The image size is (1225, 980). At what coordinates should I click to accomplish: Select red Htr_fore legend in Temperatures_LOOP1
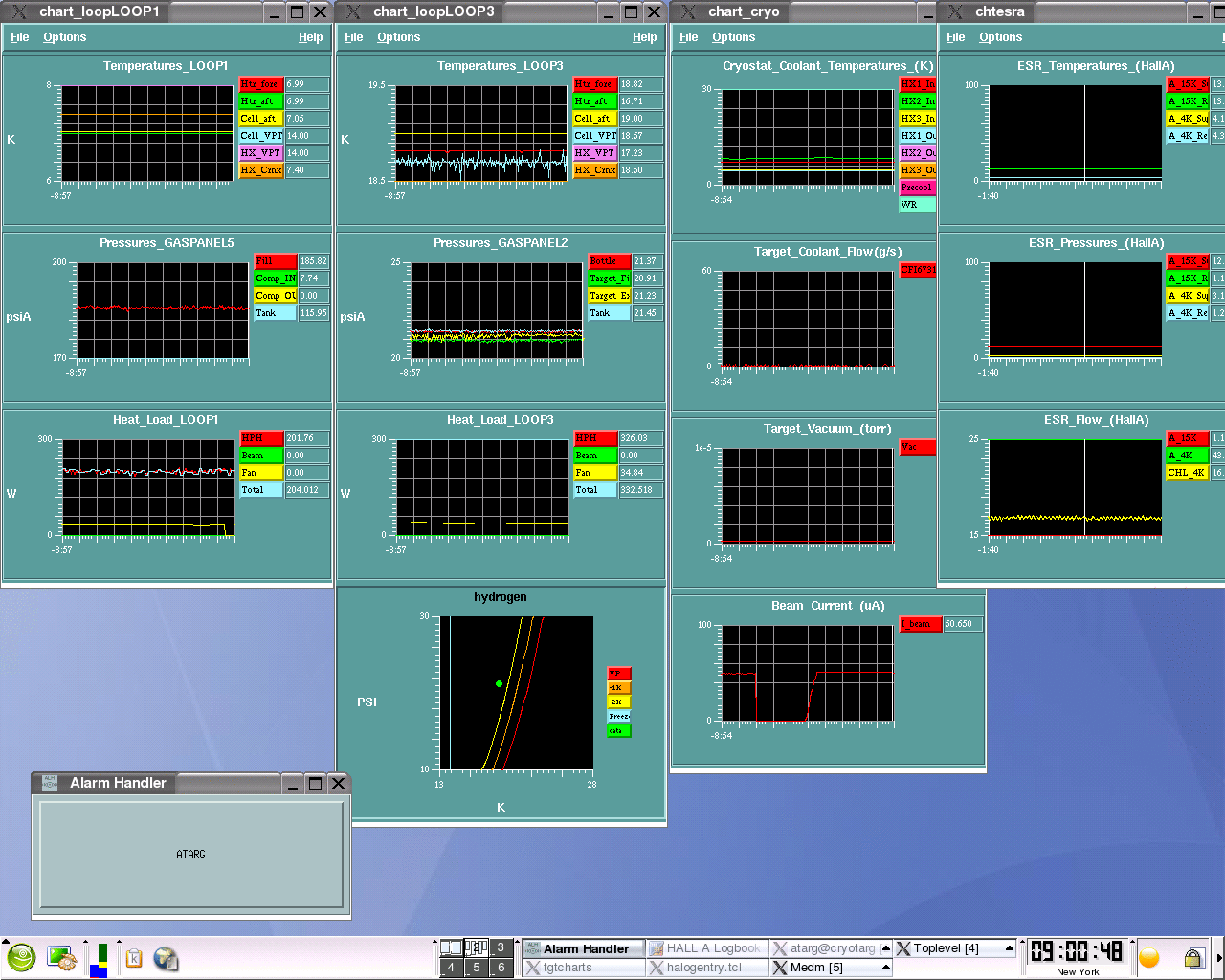point(261,84)
